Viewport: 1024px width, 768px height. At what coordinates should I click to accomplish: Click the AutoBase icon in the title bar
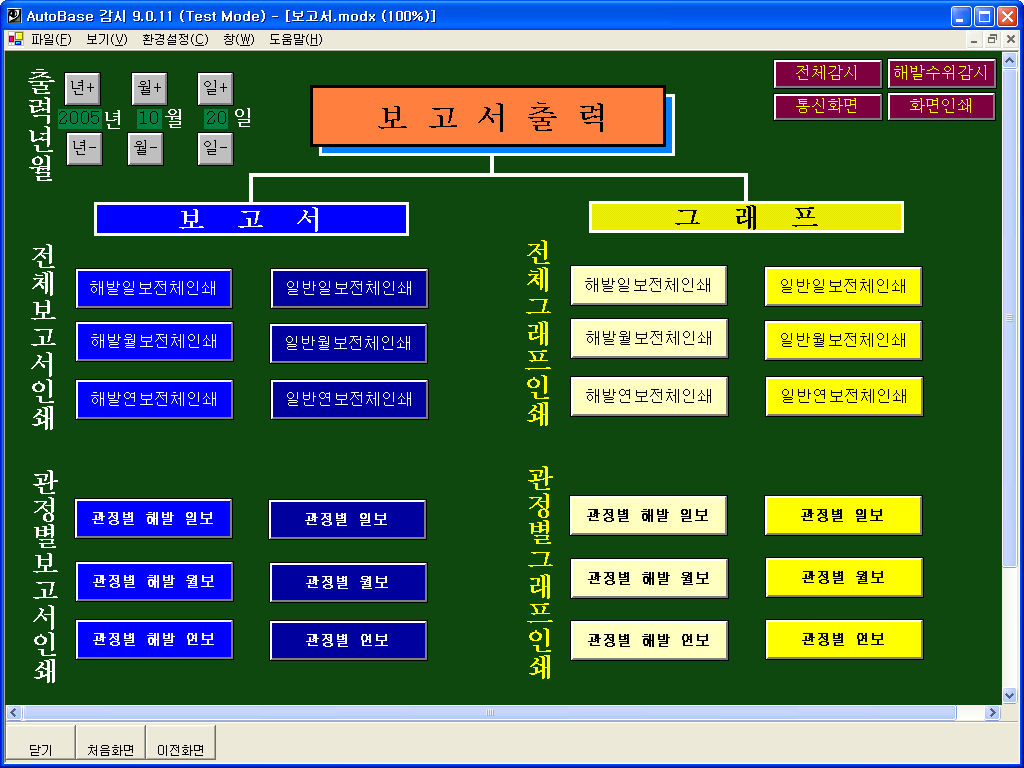(x=14, y=16)
